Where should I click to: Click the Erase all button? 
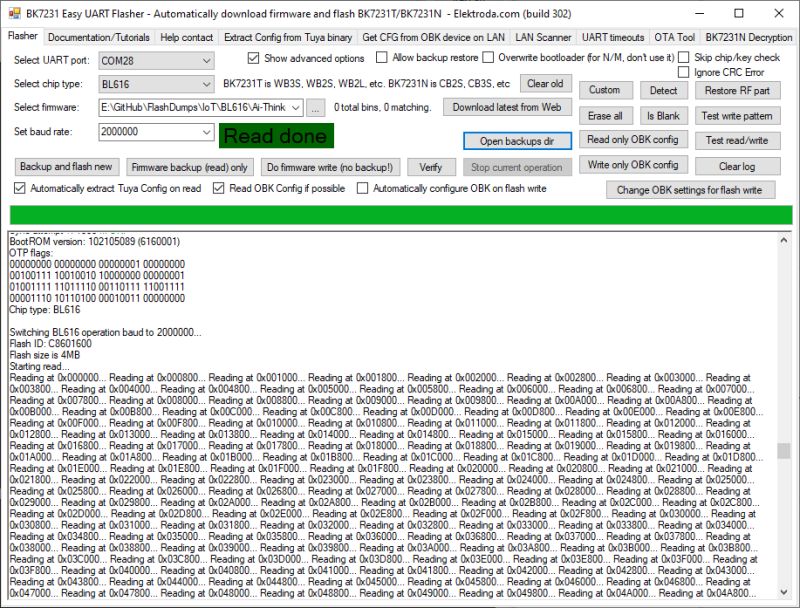coord(605,116)
